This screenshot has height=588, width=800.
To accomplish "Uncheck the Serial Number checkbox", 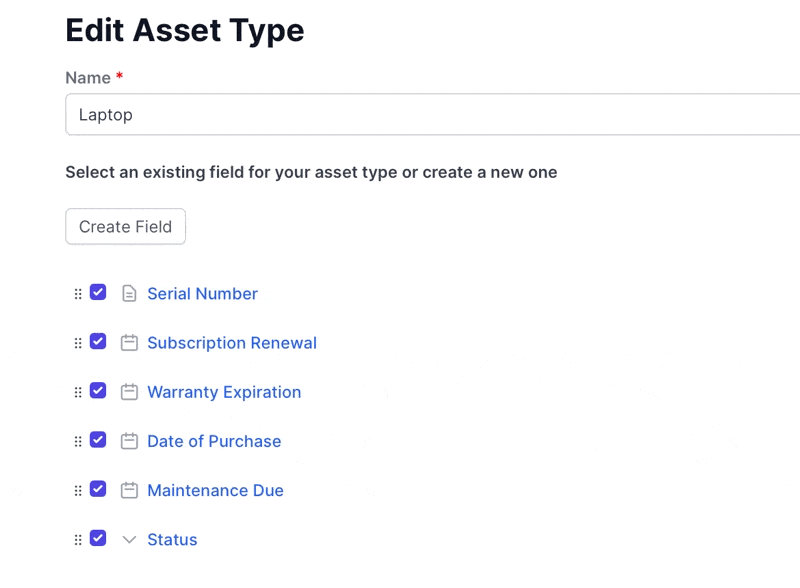I will [x=98, y=292].
